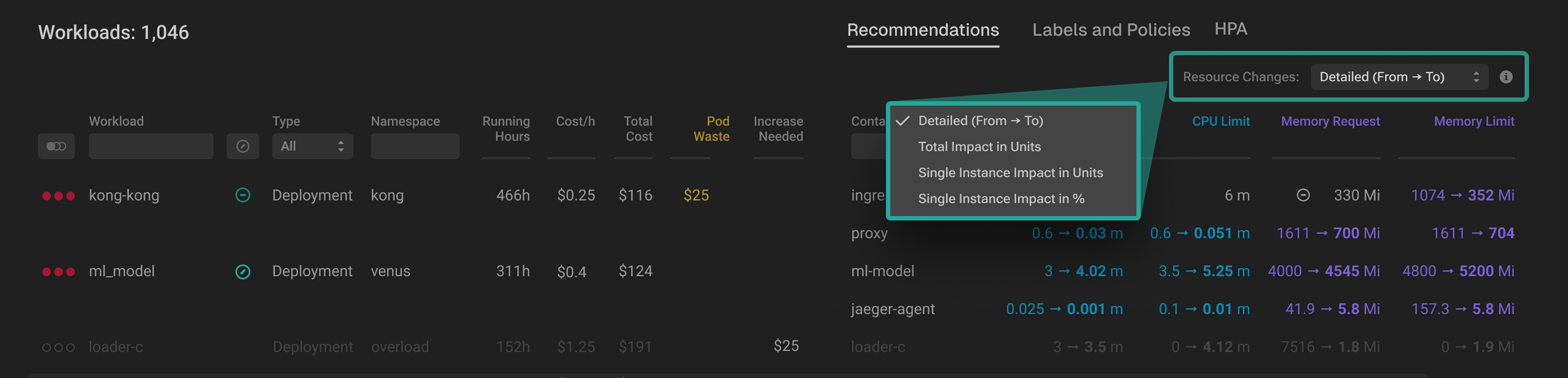1568x378 pixels.
Task: Open the Type filter dropdown
Action: 312,146
